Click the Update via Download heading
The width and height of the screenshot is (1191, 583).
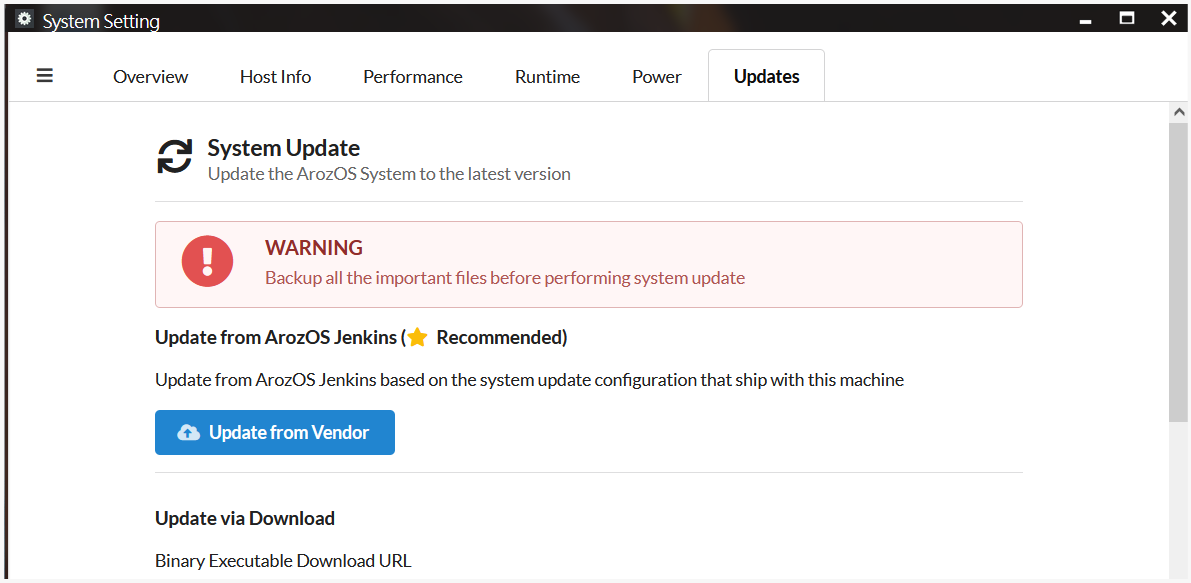(245, 518)
